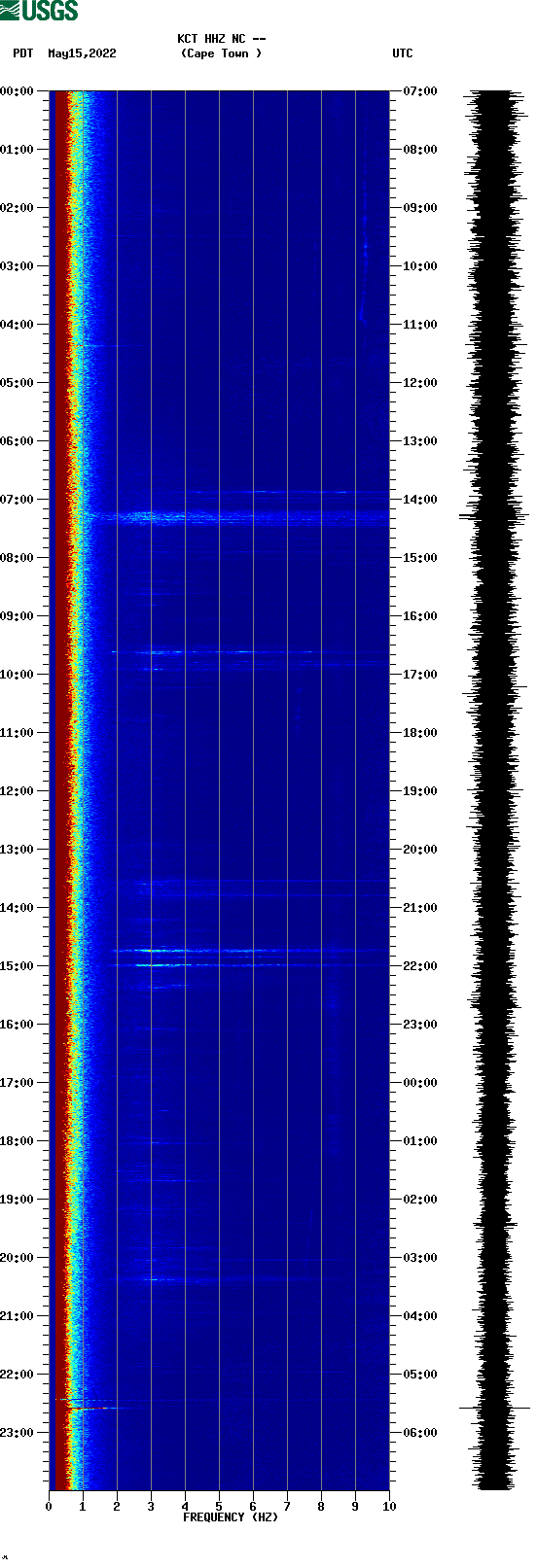Click the 04:00 UTC label on right axis

pyautogui.click(x=420, y=1316)
